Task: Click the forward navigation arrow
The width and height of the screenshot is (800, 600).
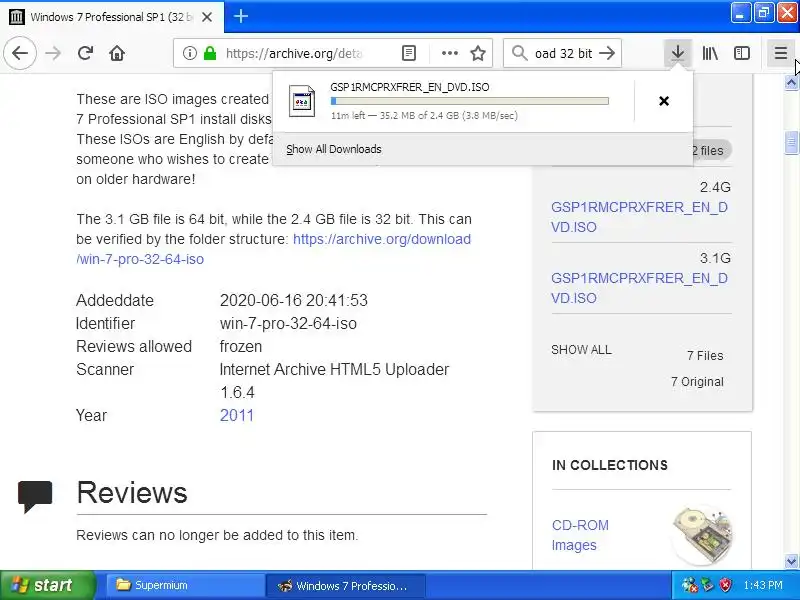Action: coord(53,53)
